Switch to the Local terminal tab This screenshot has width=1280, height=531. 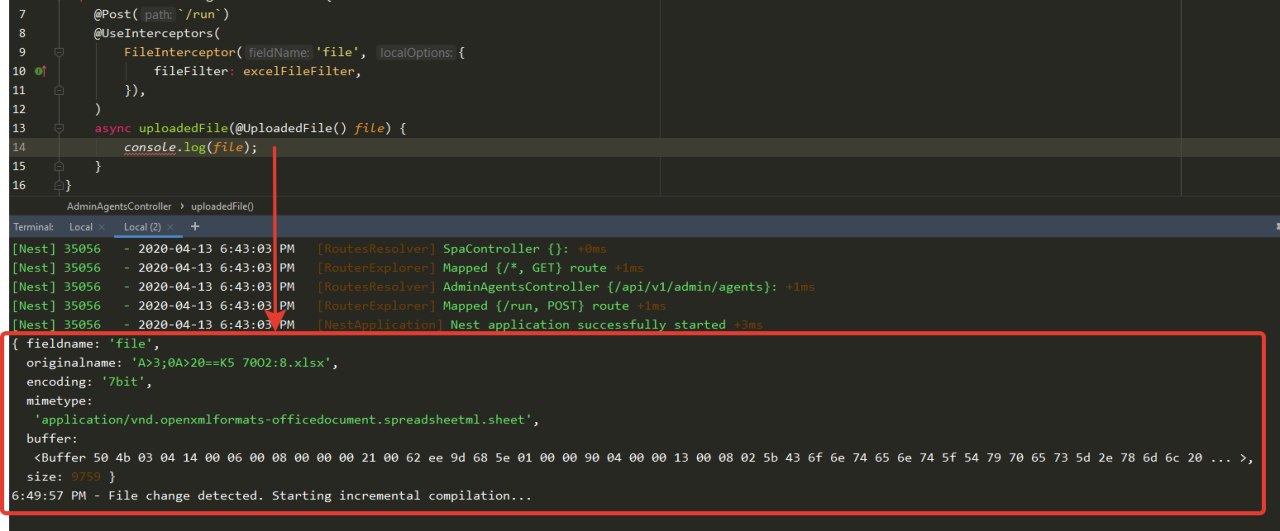tap(81, 227)
